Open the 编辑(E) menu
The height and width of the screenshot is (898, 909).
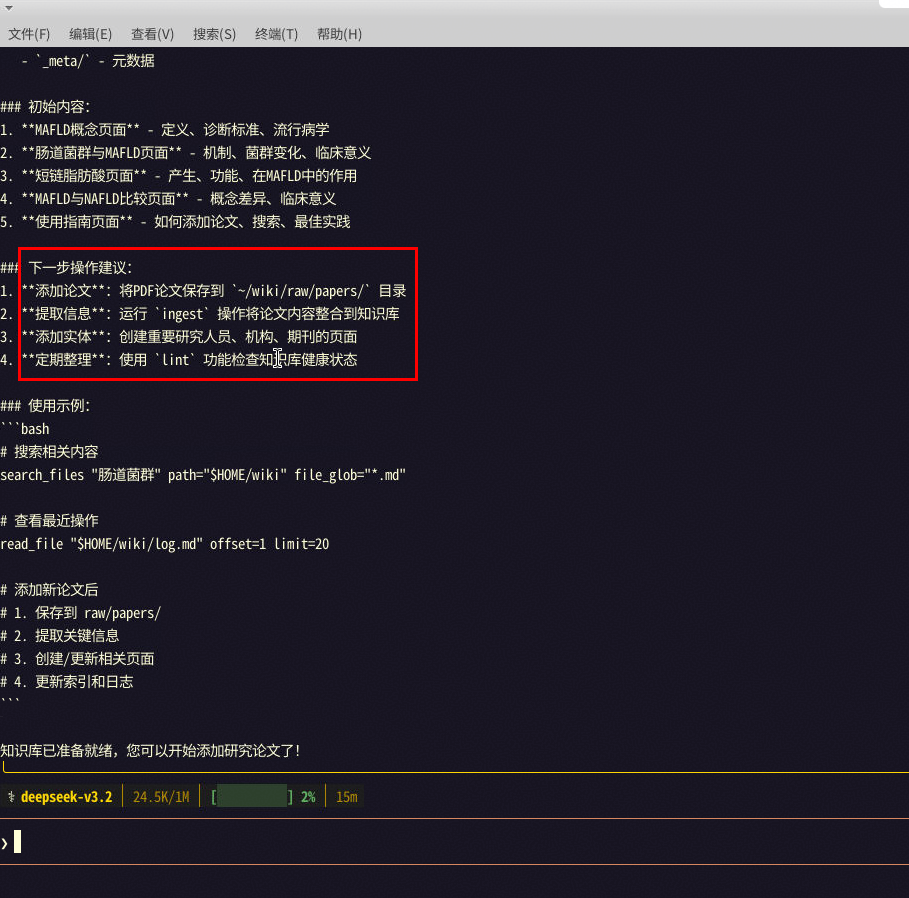tap(90, 34)
